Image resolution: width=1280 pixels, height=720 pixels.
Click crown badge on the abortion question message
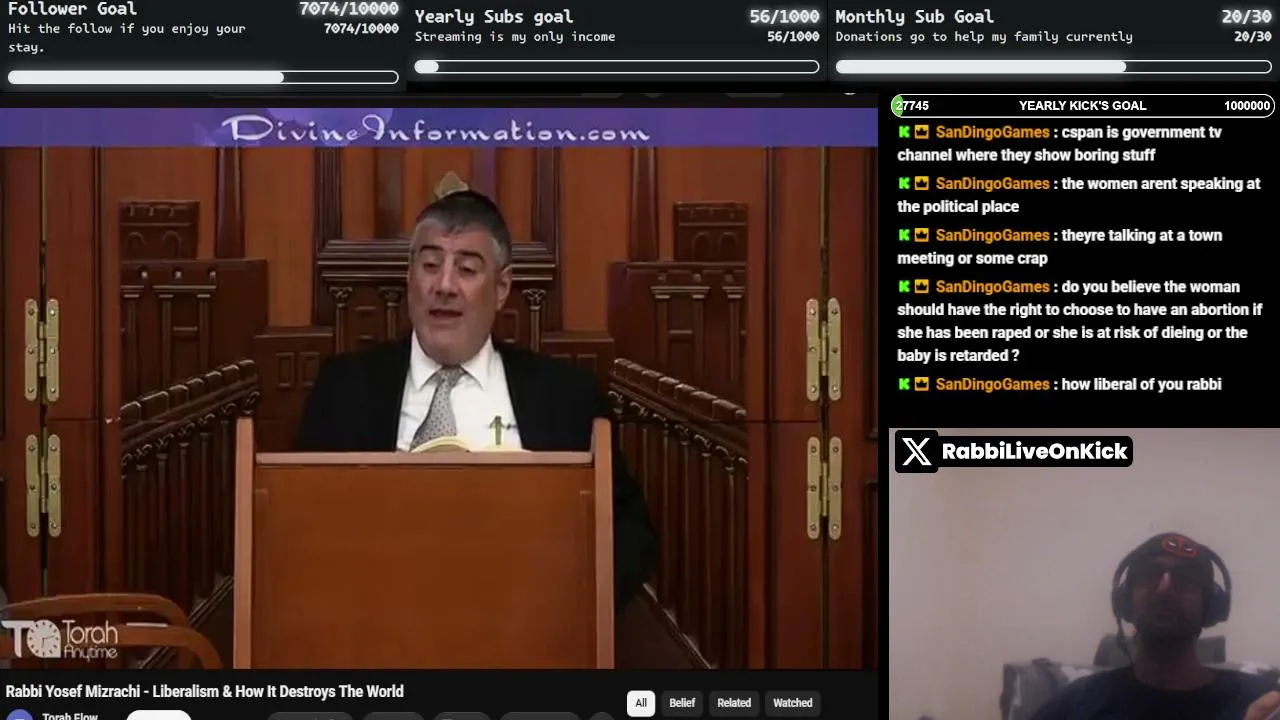[x=922, y=287]
